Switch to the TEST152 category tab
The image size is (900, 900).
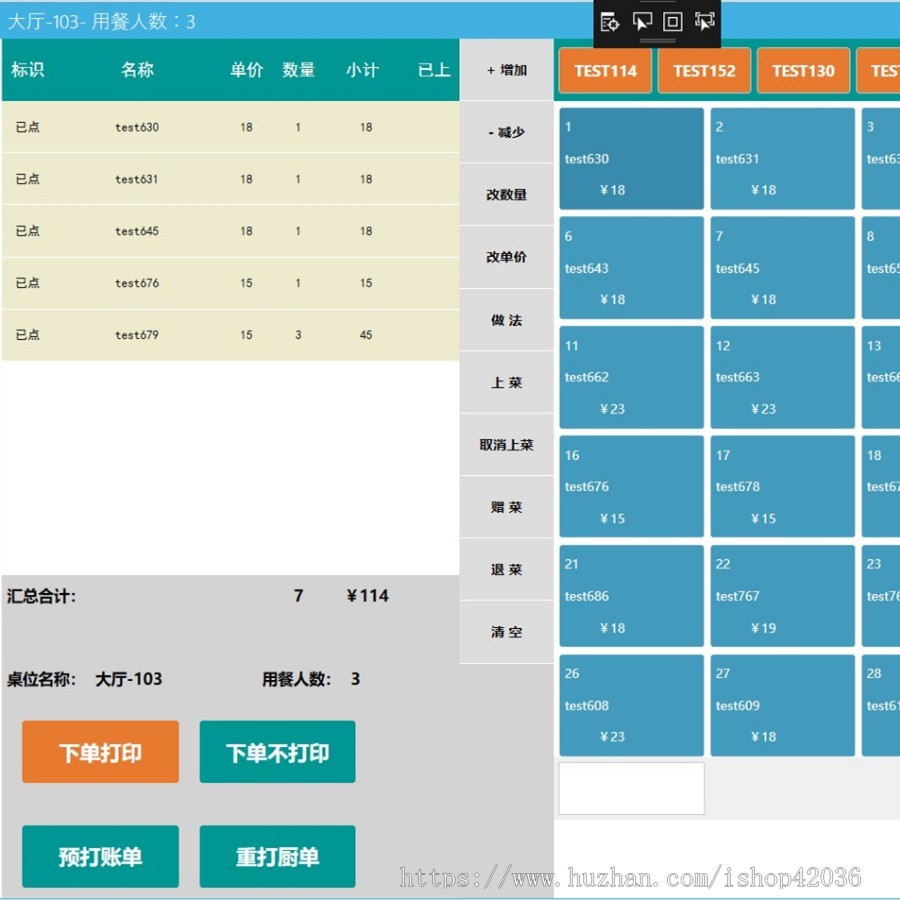click(704, 71)
